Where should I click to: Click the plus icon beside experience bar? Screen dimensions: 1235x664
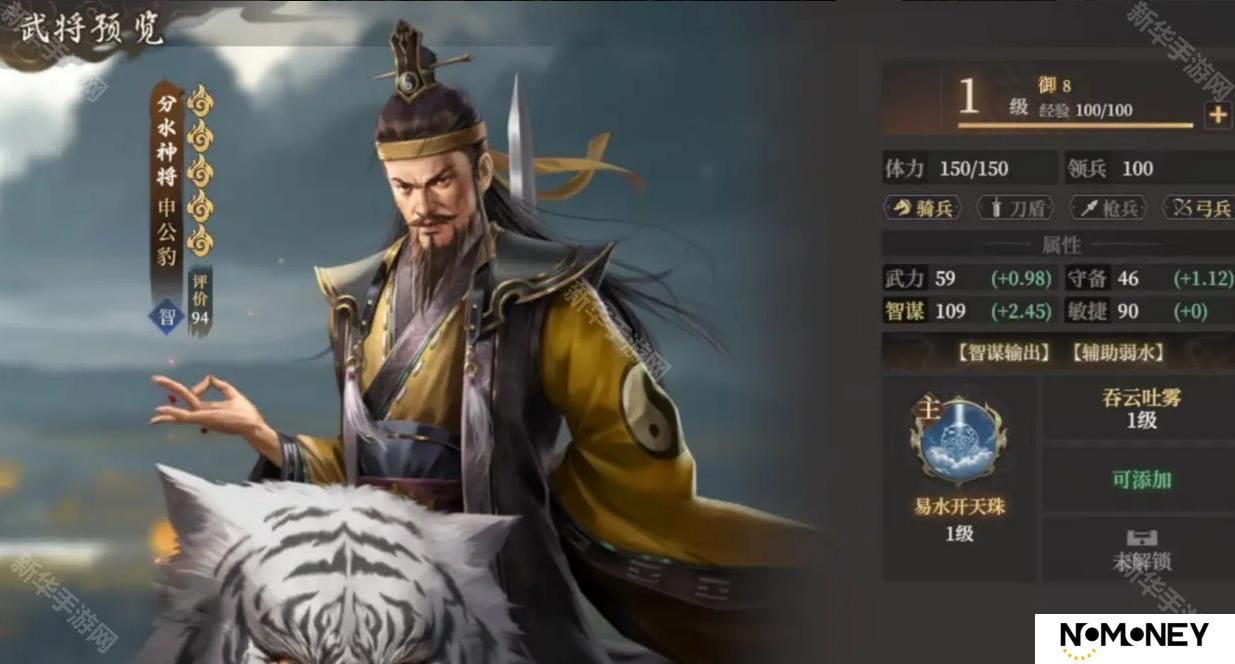1217,114
